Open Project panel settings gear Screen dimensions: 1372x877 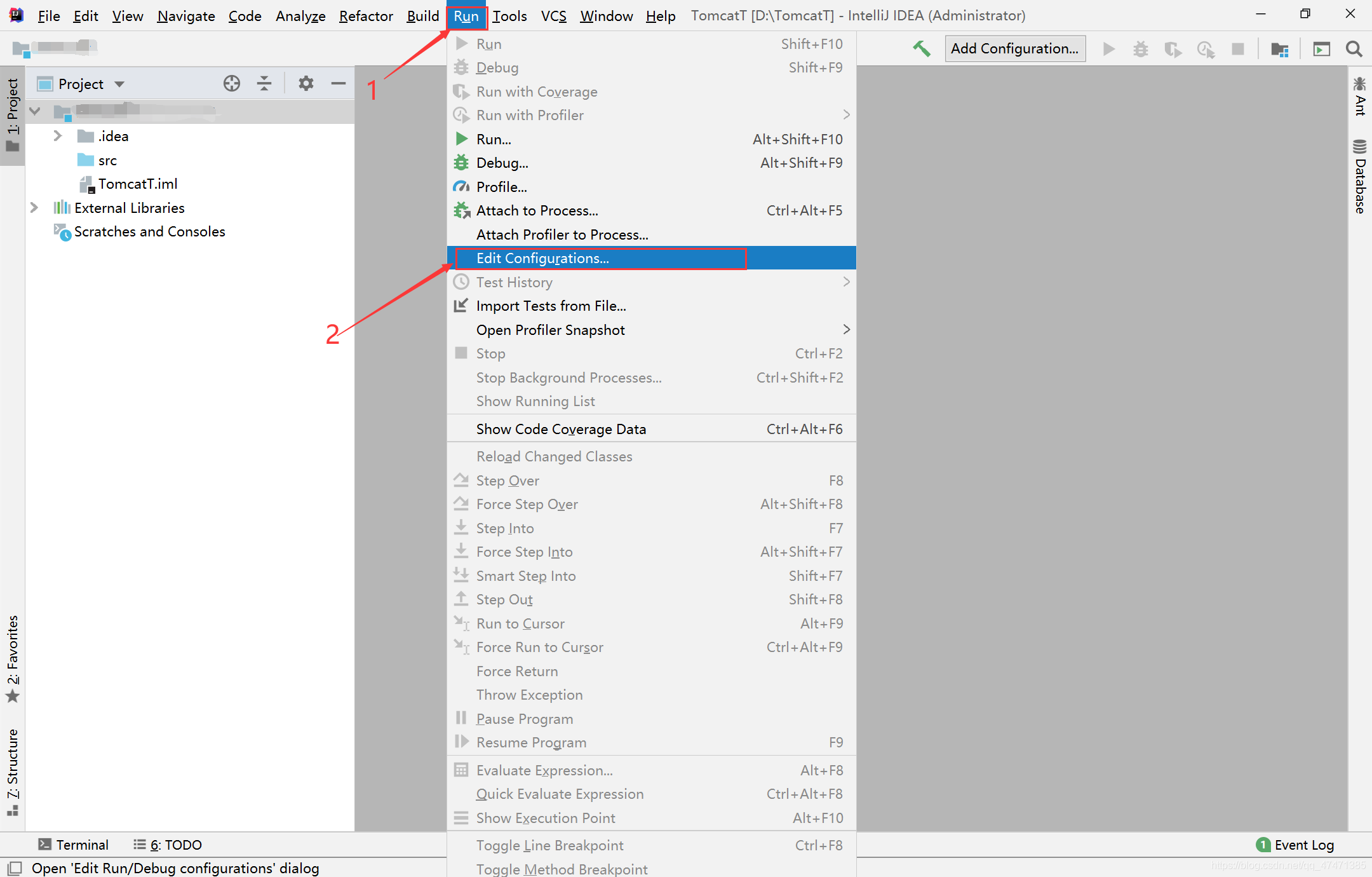coord(306,83)
